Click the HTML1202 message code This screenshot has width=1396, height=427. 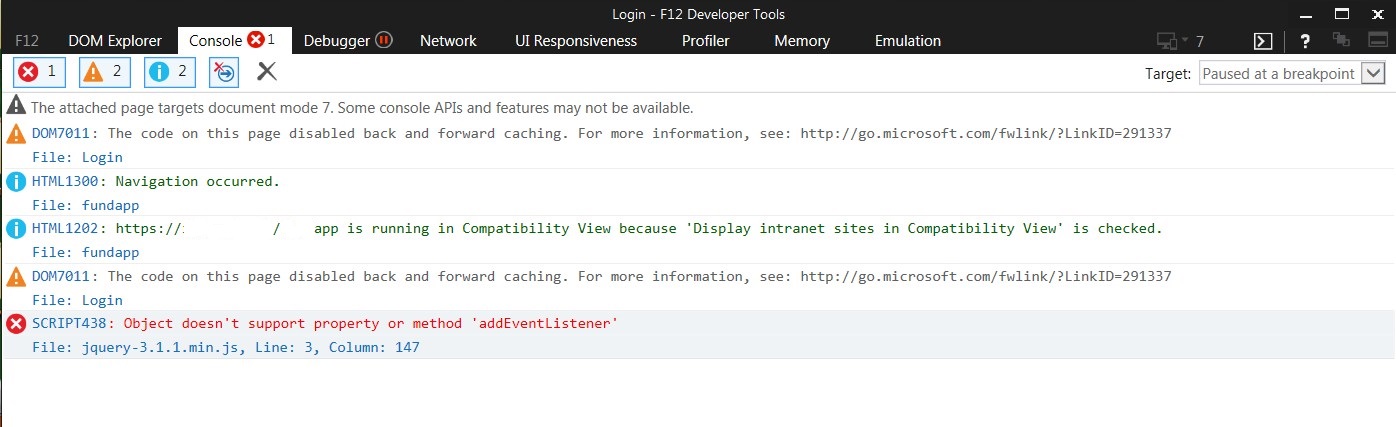[x=66, y=228]
